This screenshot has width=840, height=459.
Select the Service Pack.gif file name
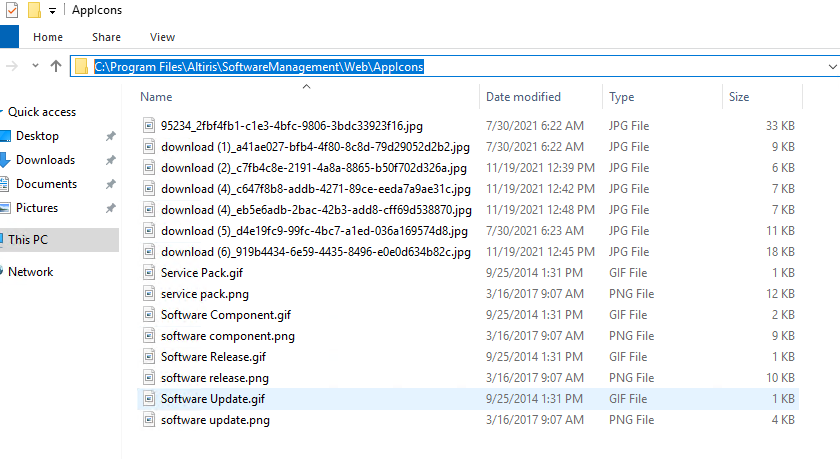(201, 273)
